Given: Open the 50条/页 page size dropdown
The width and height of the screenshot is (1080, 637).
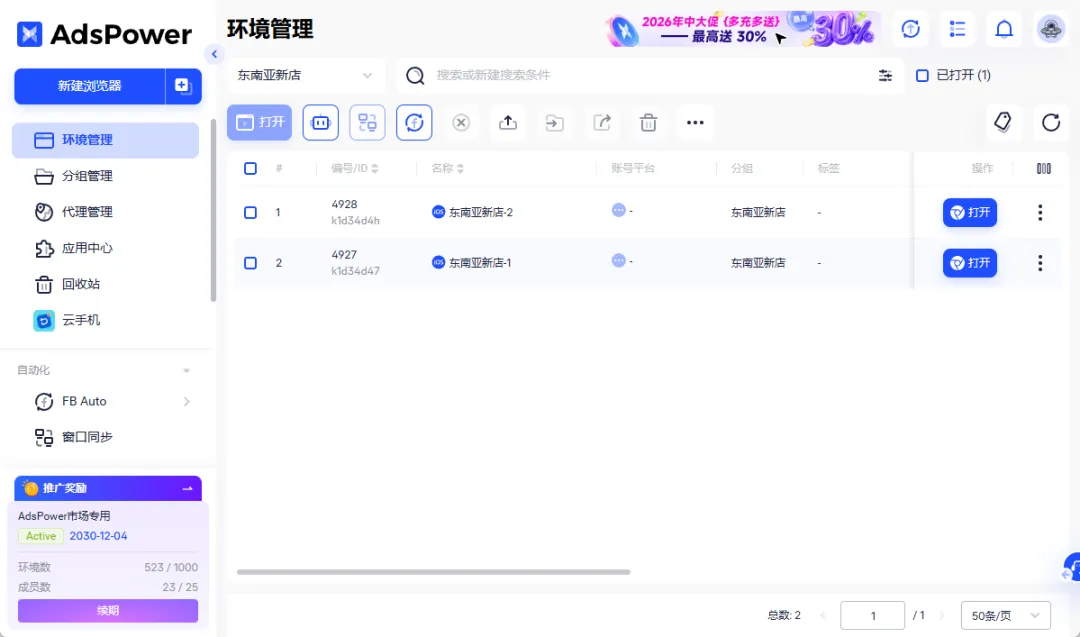Looking at the screenshot, I should (x=1006, y=615).
